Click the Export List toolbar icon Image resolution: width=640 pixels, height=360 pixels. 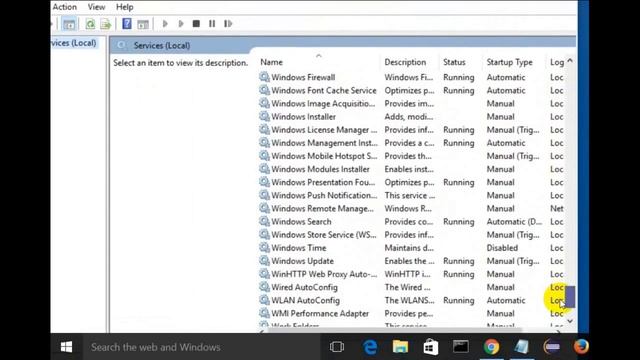coord(106,24)
